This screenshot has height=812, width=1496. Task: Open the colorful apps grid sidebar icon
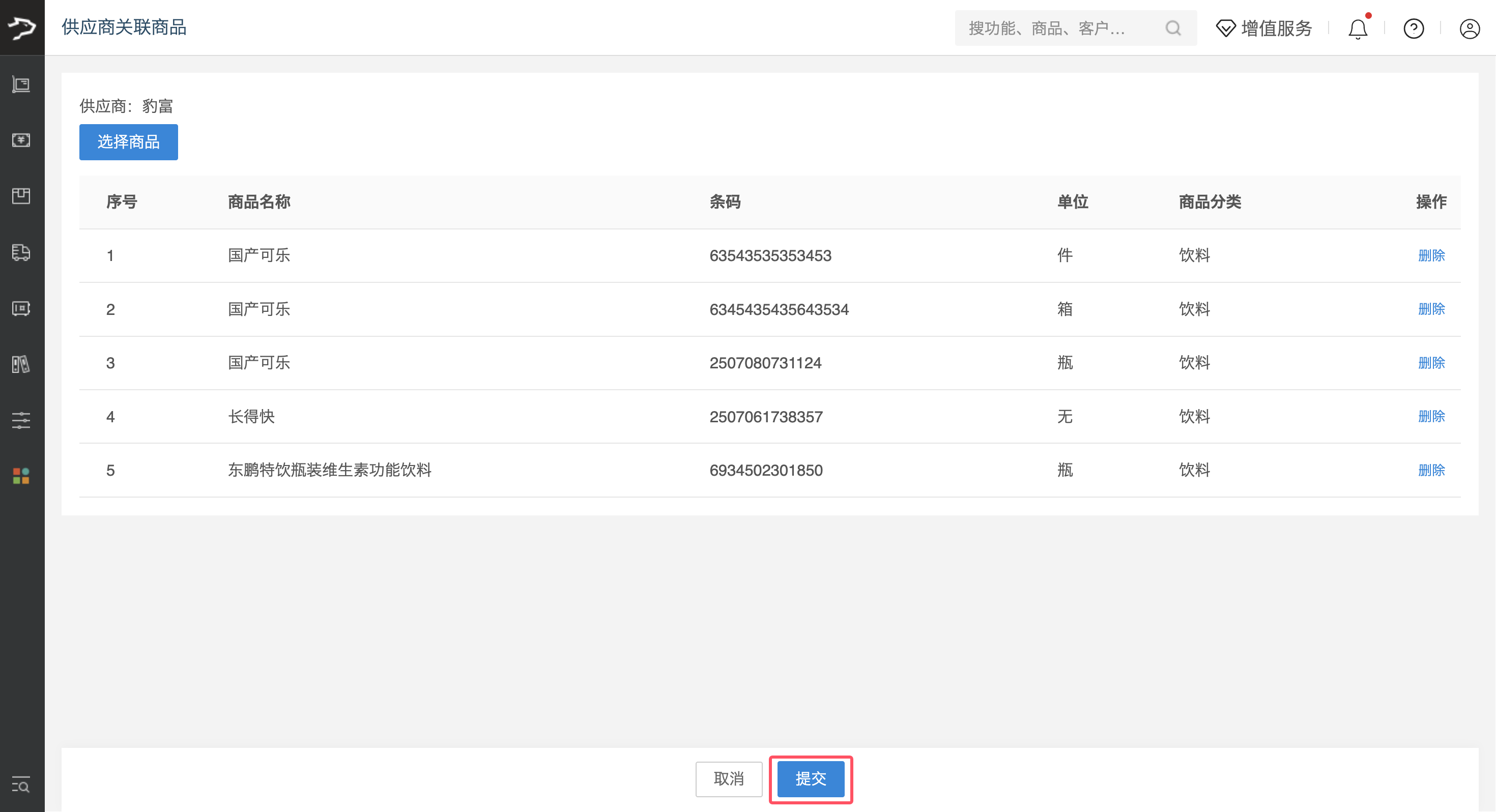(x=21, y=476)
